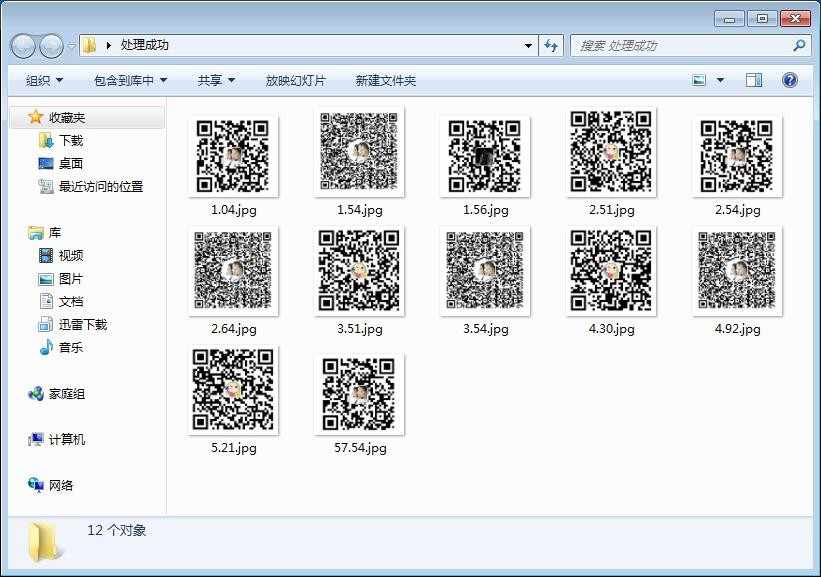Click the search magnifier icon
Image resolution: width=821 pixels, height=577 pixels.
tap(799, 46)
